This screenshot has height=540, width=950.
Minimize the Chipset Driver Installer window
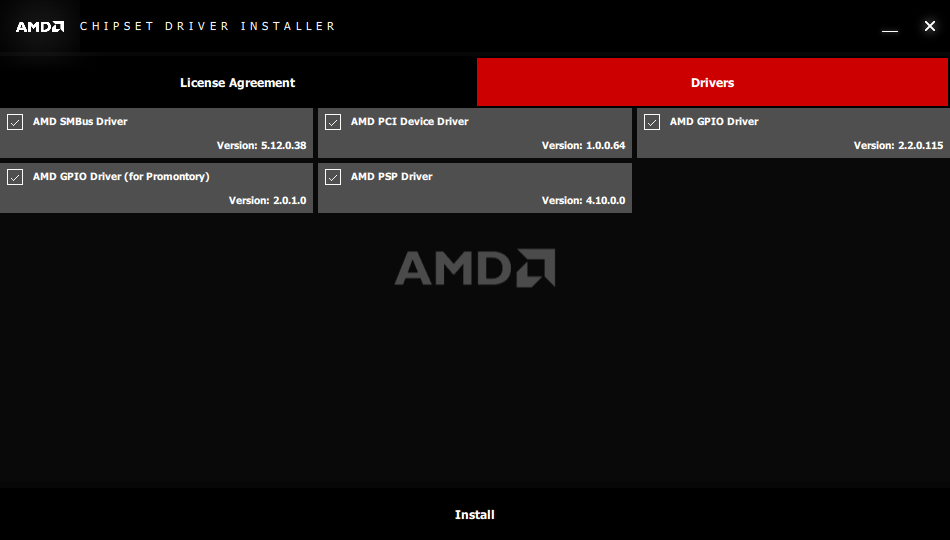click(x=889, y=27)
